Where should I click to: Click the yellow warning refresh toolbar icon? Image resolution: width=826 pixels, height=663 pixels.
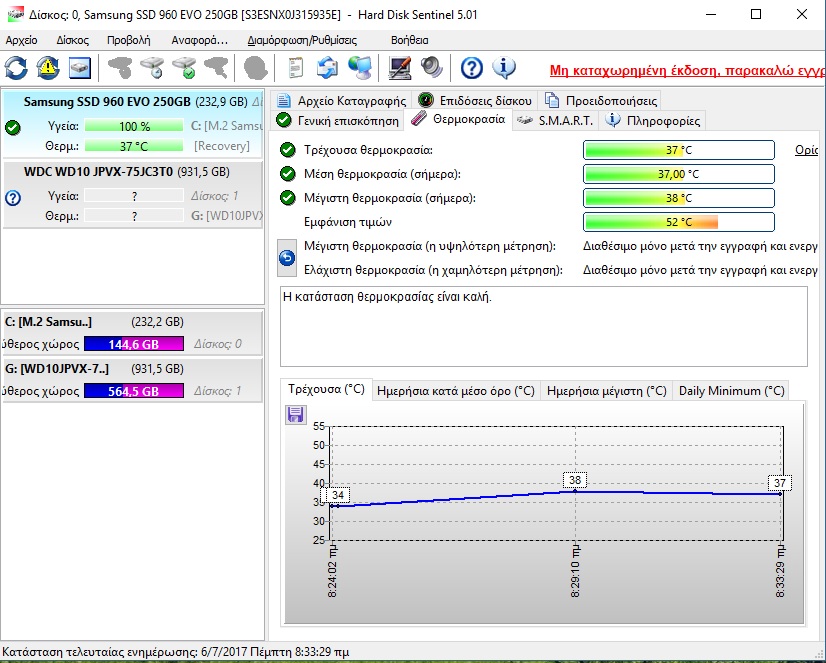click(x=48, y=68)
